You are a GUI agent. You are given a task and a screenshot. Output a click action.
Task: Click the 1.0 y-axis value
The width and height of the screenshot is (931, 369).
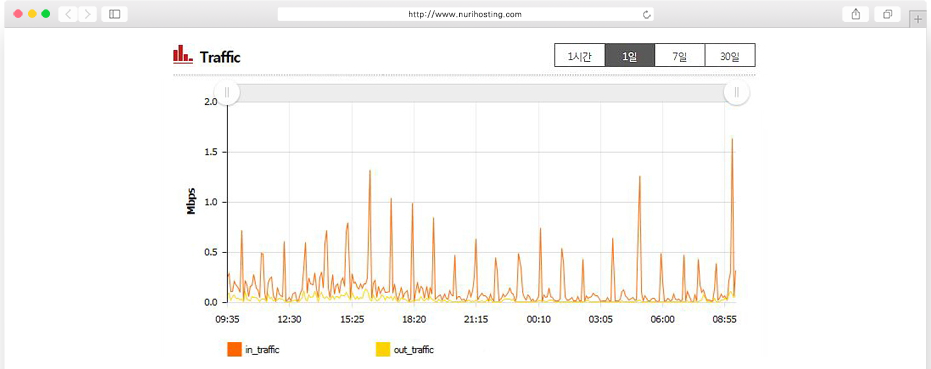point(210,202)
